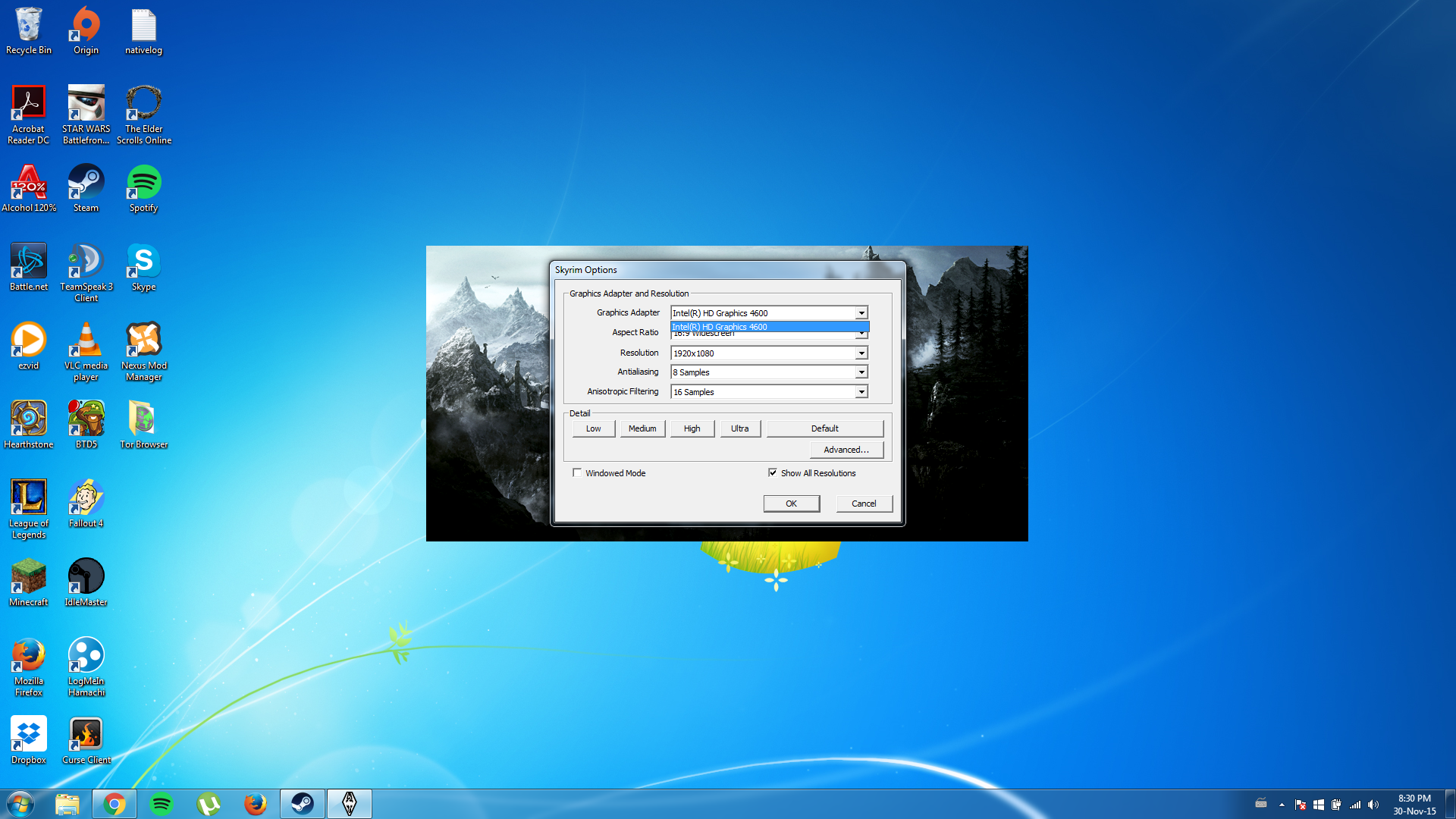Select Acrobat Reader DC shortcut

click(29, 115)
